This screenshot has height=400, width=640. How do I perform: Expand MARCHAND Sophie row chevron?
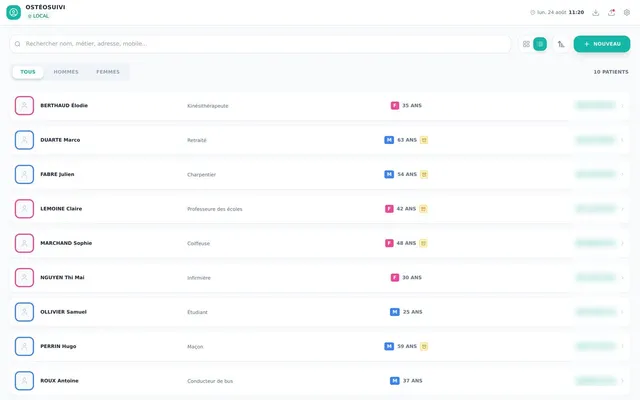(x=622, y=243)
